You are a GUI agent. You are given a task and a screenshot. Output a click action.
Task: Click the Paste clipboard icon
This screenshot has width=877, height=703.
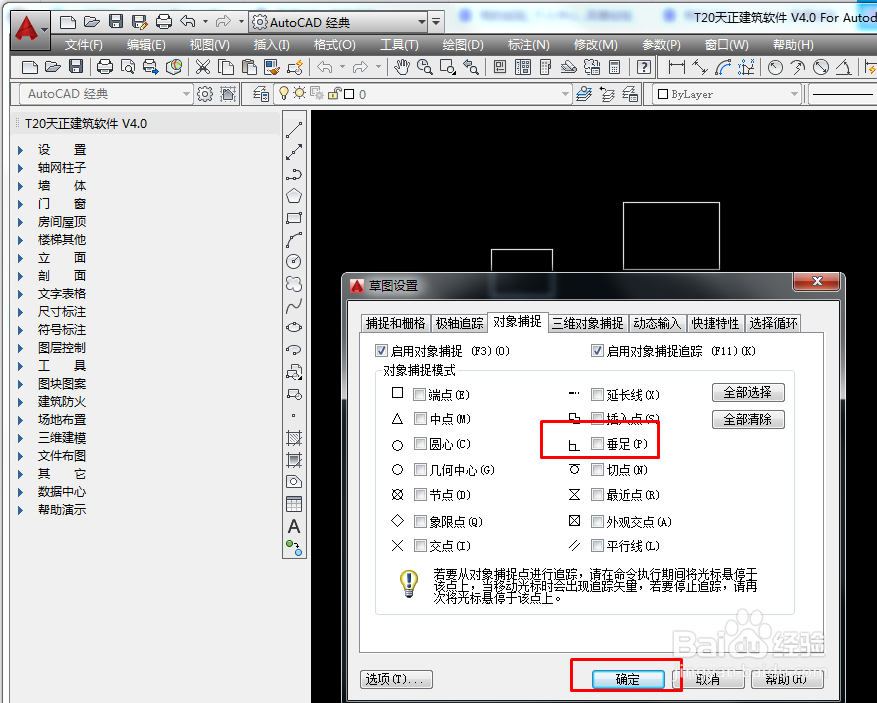tap(249, 67)
